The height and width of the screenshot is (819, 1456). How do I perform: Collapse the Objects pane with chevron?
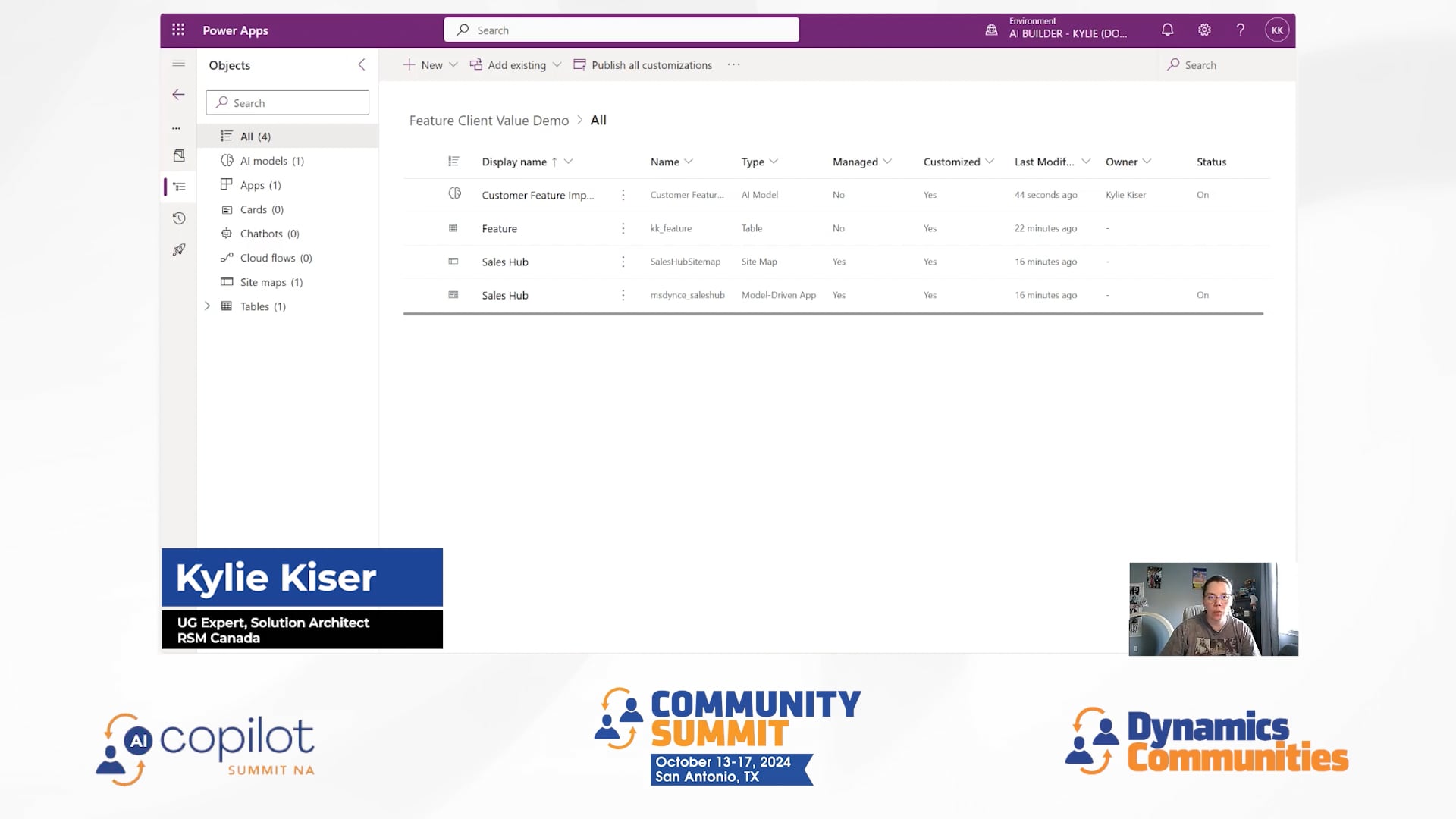click(362, 65)
